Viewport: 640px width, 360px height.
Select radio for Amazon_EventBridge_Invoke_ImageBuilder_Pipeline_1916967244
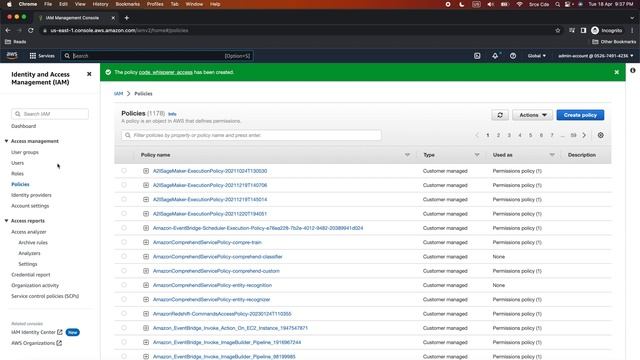(124, 342)
